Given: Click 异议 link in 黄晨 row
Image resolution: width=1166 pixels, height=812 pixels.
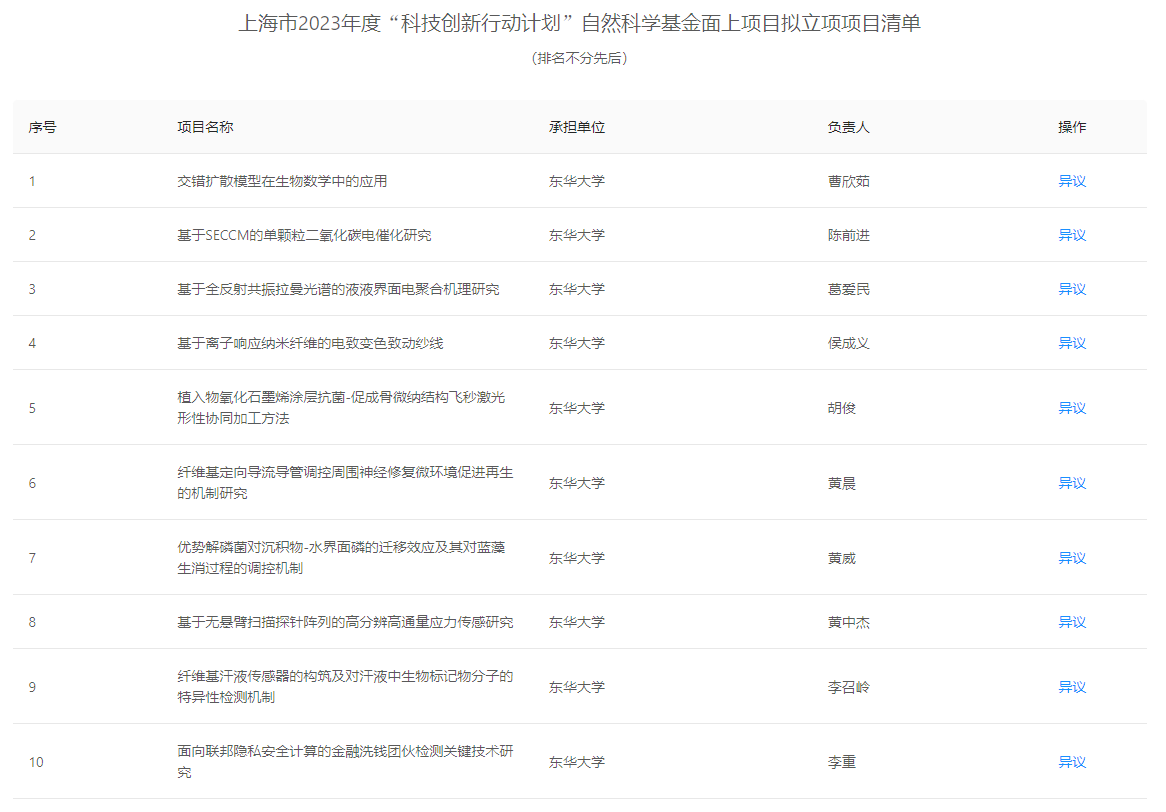Looking at the screenshot, I should coord(1072,483).
